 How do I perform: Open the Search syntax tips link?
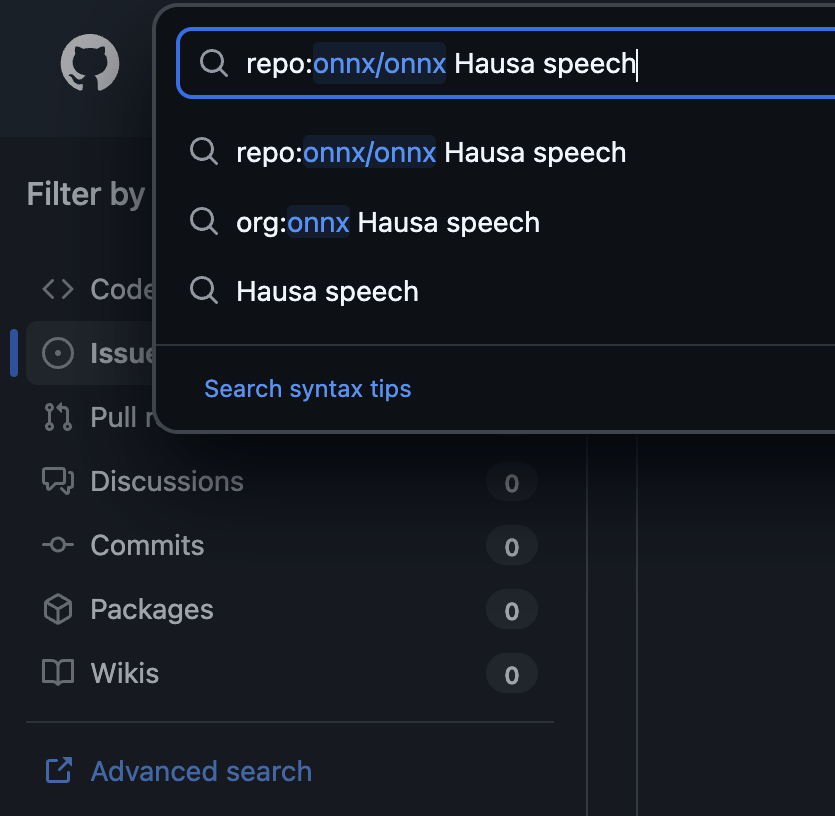point(308,388)
